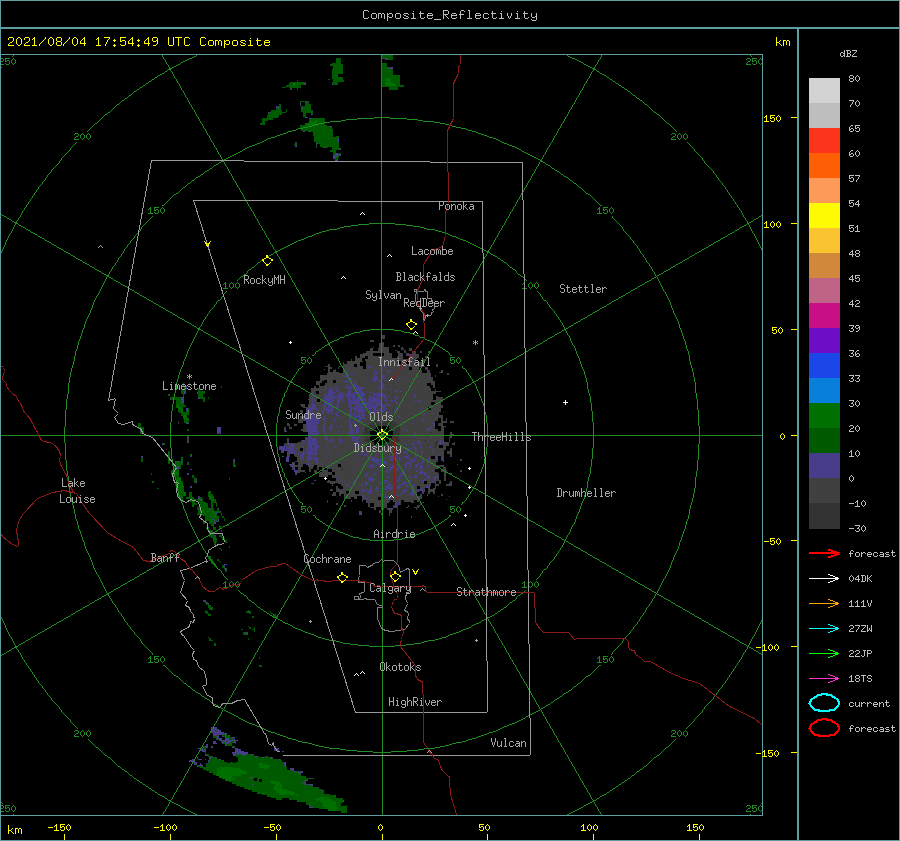Click the ThreeHills label

coord(501,437)
